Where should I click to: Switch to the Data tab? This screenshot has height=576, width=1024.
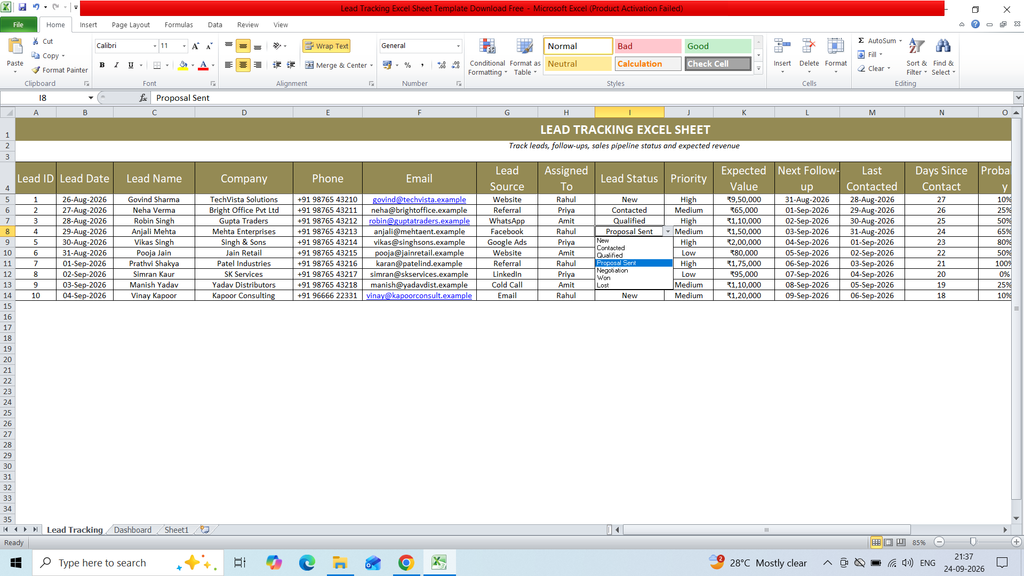pos(215,25)
